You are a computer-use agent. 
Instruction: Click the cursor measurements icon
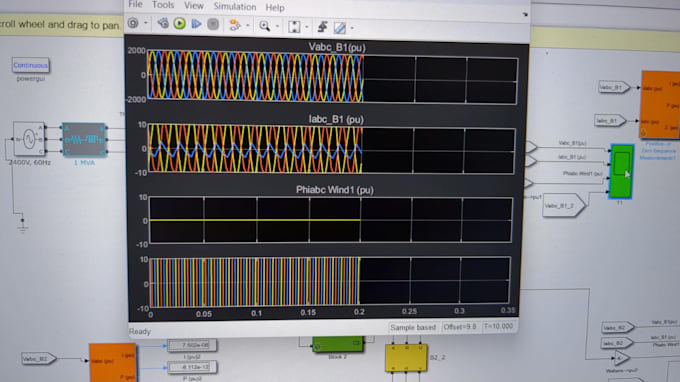pos(340,28)
